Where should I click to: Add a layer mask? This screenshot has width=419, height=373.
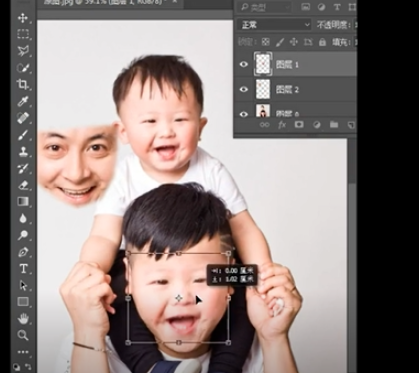pyautogui.click(x=299, y=125)
